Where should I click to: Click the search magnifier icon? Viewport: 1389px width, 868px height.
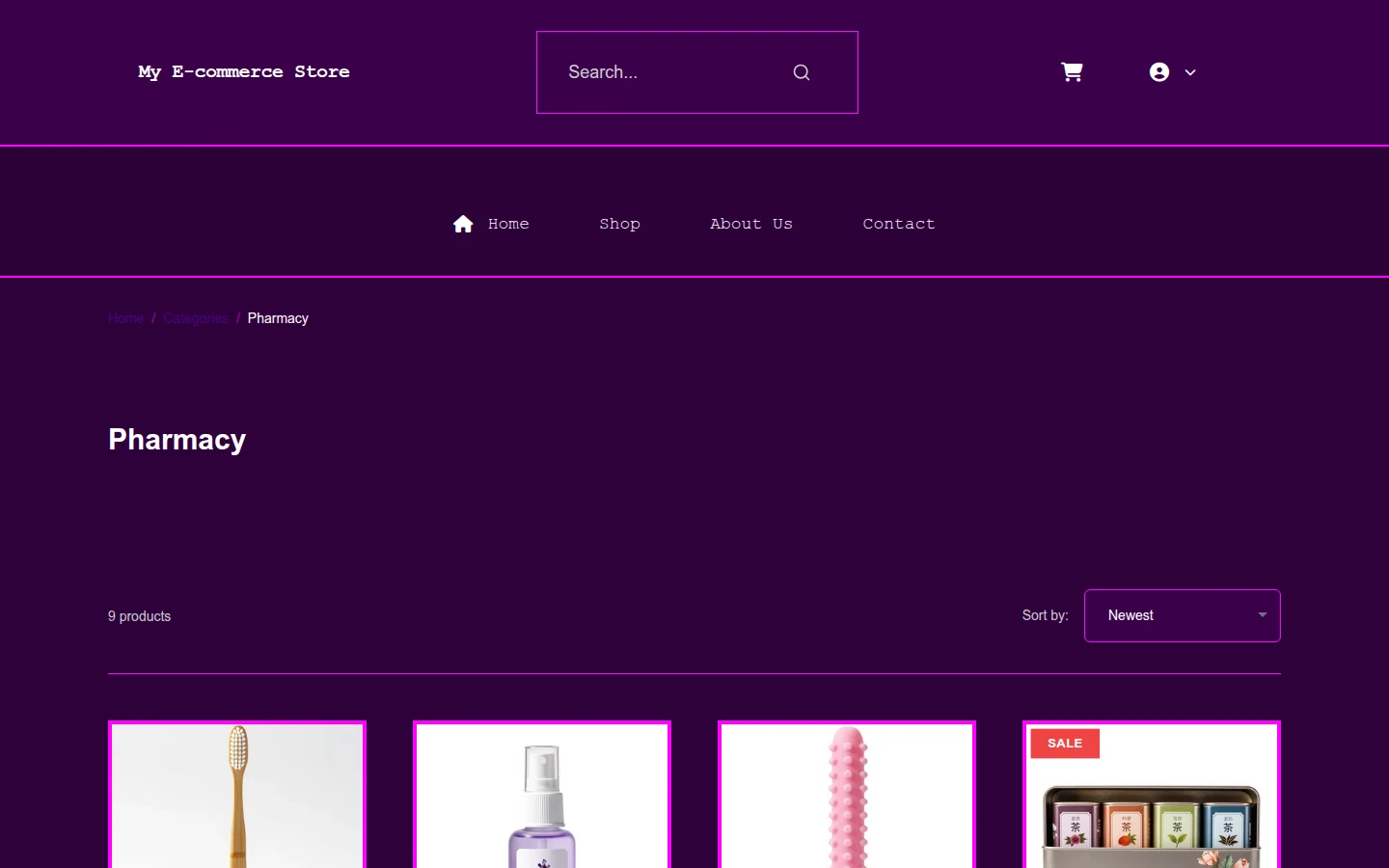802,72
